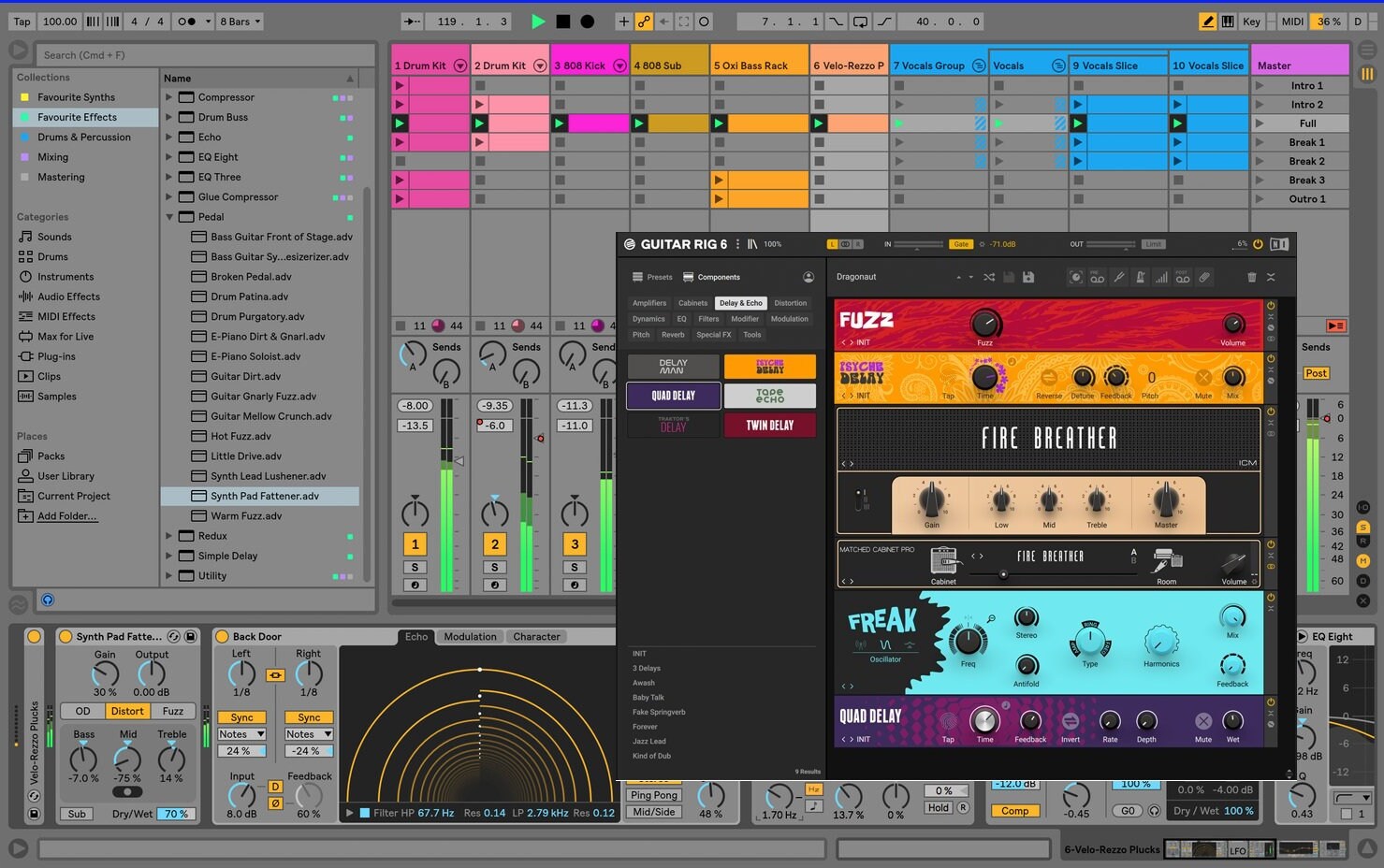Arm the transport Record button
Screen dimensions: 1384x868
point(588,22)
